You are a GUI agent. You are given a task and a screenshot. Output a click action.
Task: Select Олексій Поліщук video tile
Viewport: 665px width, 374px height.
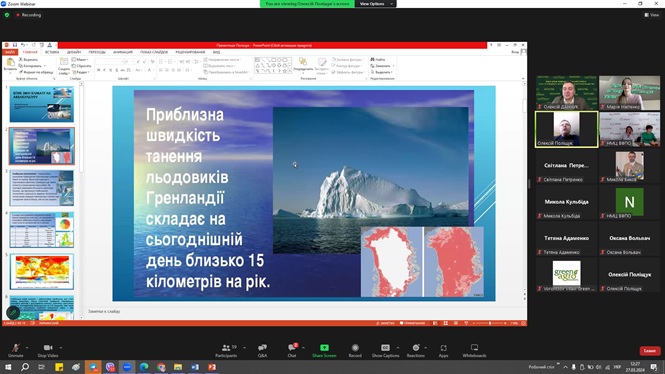point(567,129)
